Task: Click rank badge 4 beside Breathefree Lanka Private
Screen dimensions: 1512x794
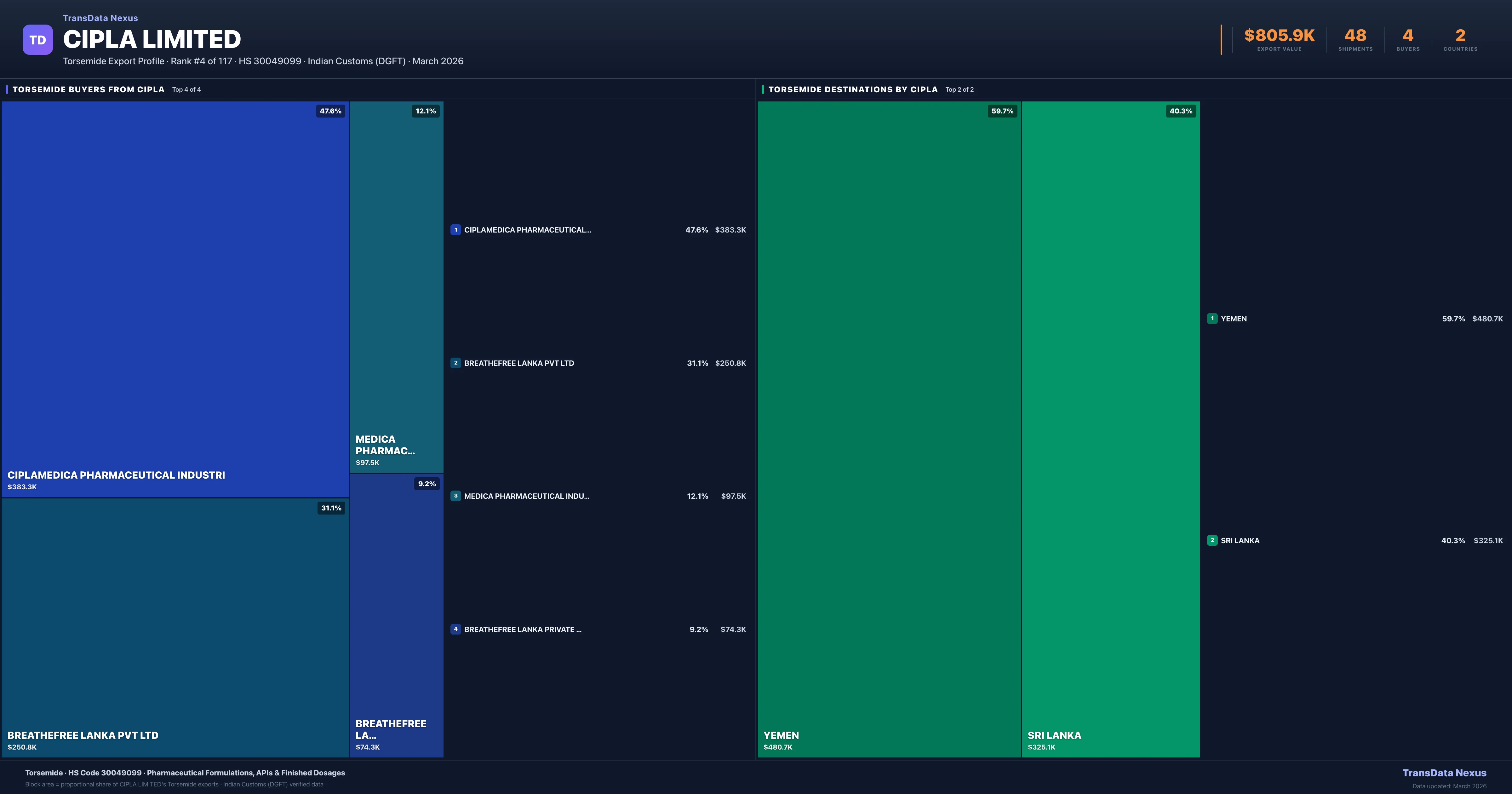Action: click(455, 629)
